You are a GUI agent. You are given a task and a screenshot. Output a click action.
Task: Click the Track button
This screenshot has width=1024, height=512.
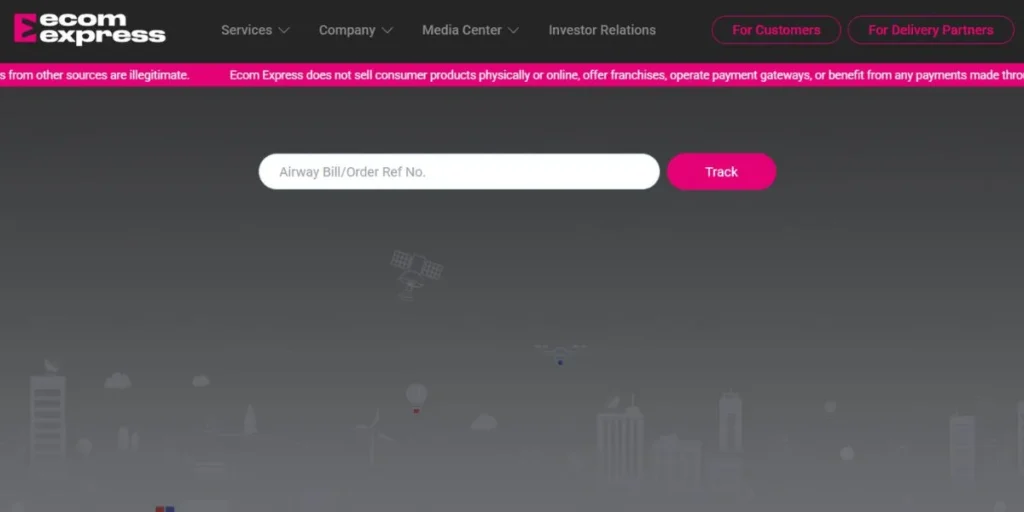coord(722,172)
